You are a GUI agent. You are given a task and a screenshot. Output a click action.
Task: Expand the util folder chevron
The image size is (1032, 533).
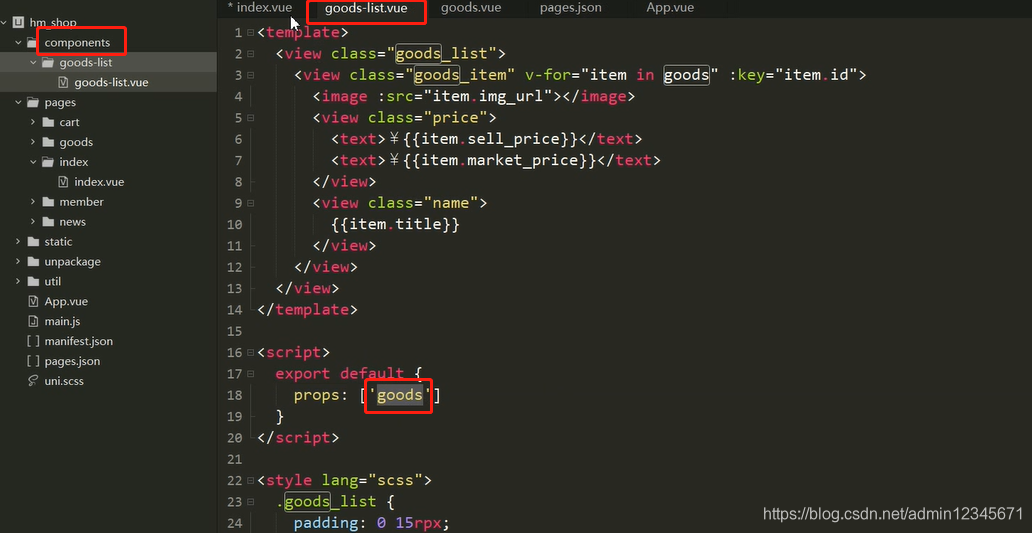coord(18,282)
